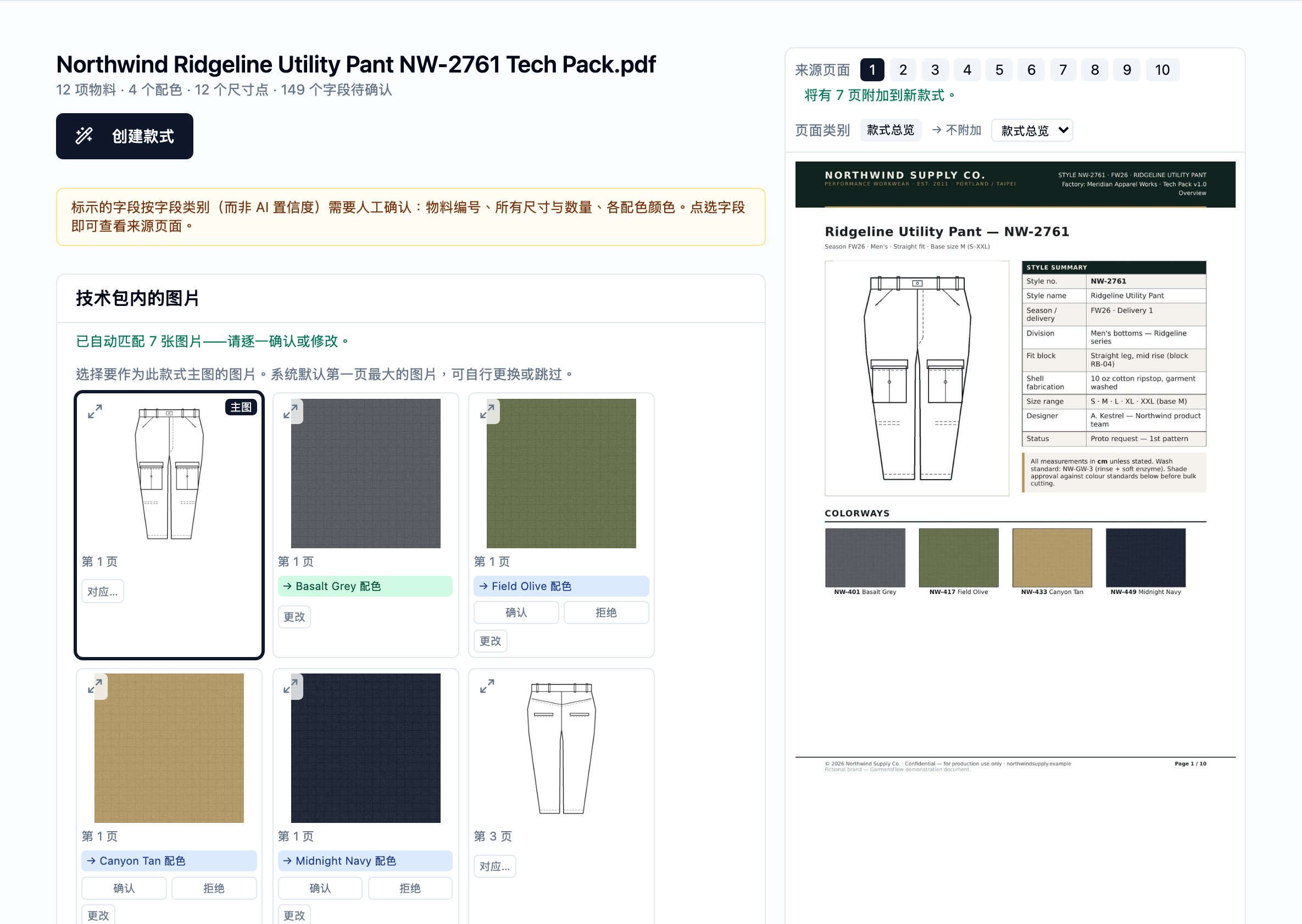Click NW-417 Field Olive swatch in PDF preview
This screenshot has height=924, width=1302.
pyautogui.click(x=959, y=558)
